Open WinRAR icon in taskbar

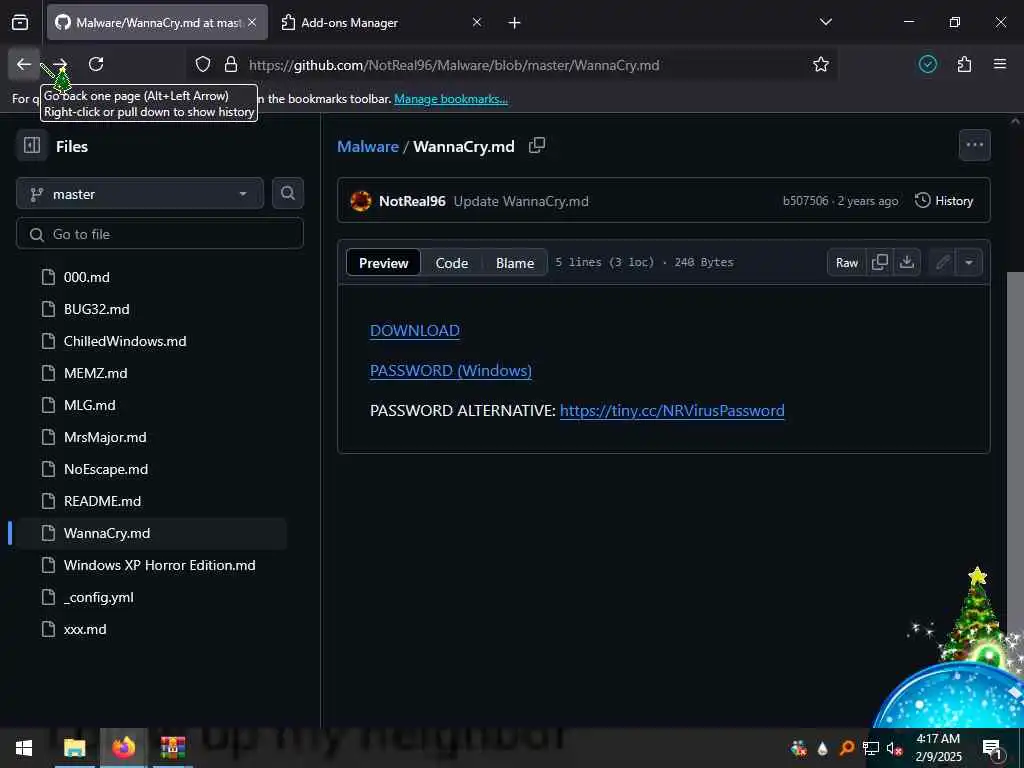[x=172, y=748]
